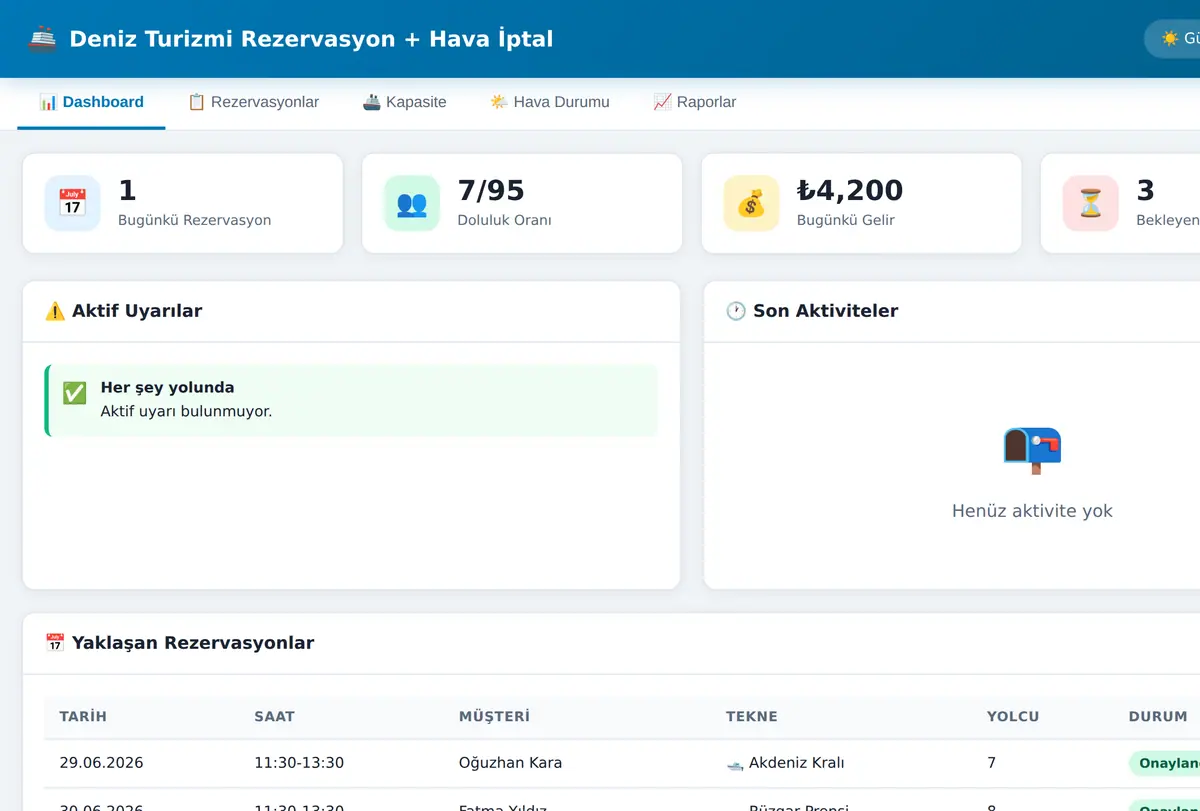This screenshot has width=1200, height=811.
Task: Click the mailbox icon in Son Aktiviteler
Action: point(1032,449)
